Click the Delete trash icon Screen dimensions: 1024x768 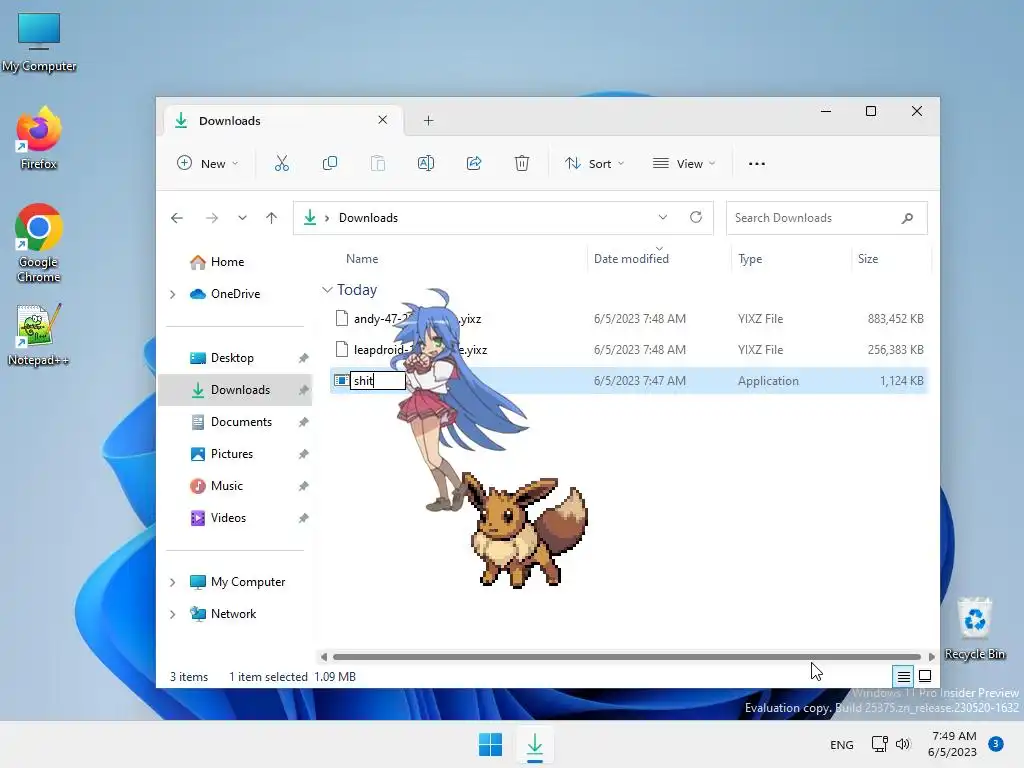click(522, 163)
